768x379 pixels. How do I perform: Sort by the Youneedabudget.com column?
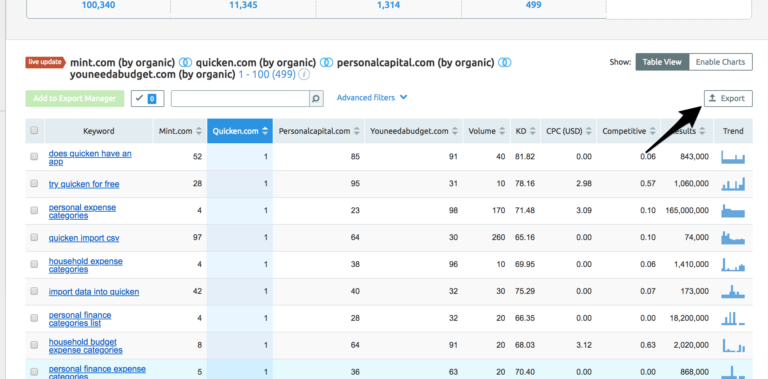(x=413, y=131)
